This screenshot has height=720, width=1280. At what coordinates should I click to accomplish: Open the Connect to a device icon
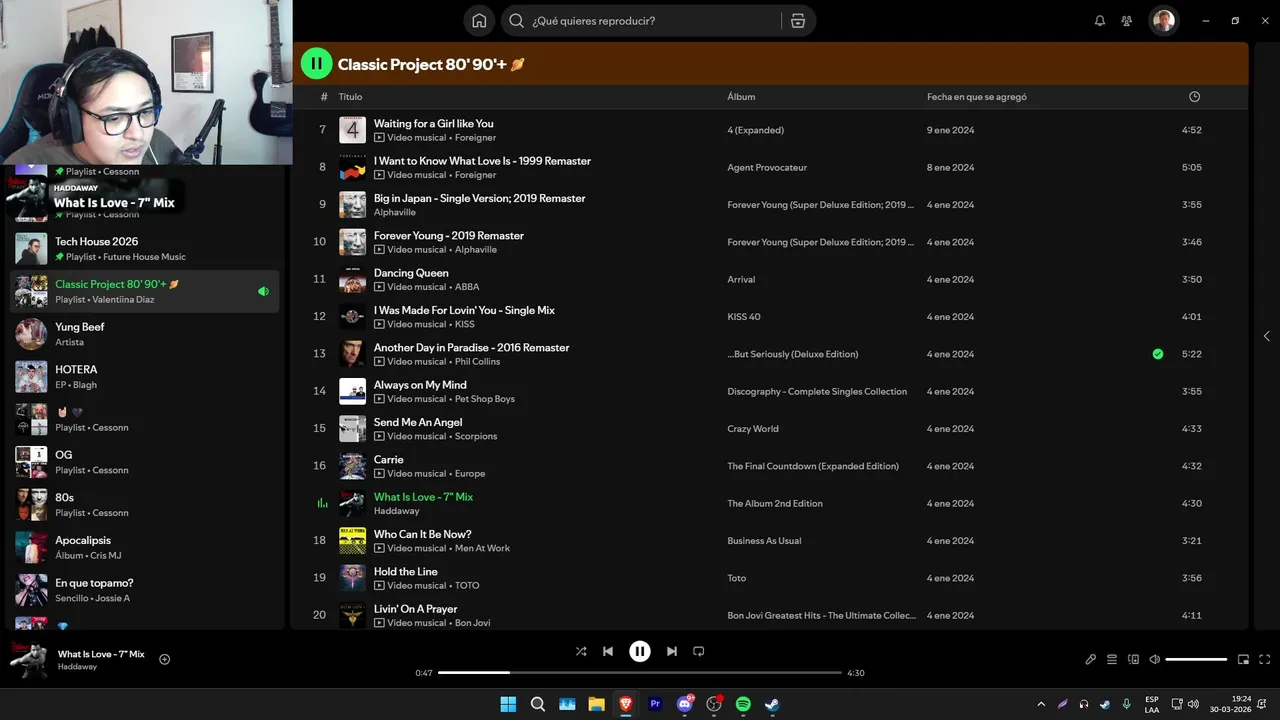[1133, 659]
